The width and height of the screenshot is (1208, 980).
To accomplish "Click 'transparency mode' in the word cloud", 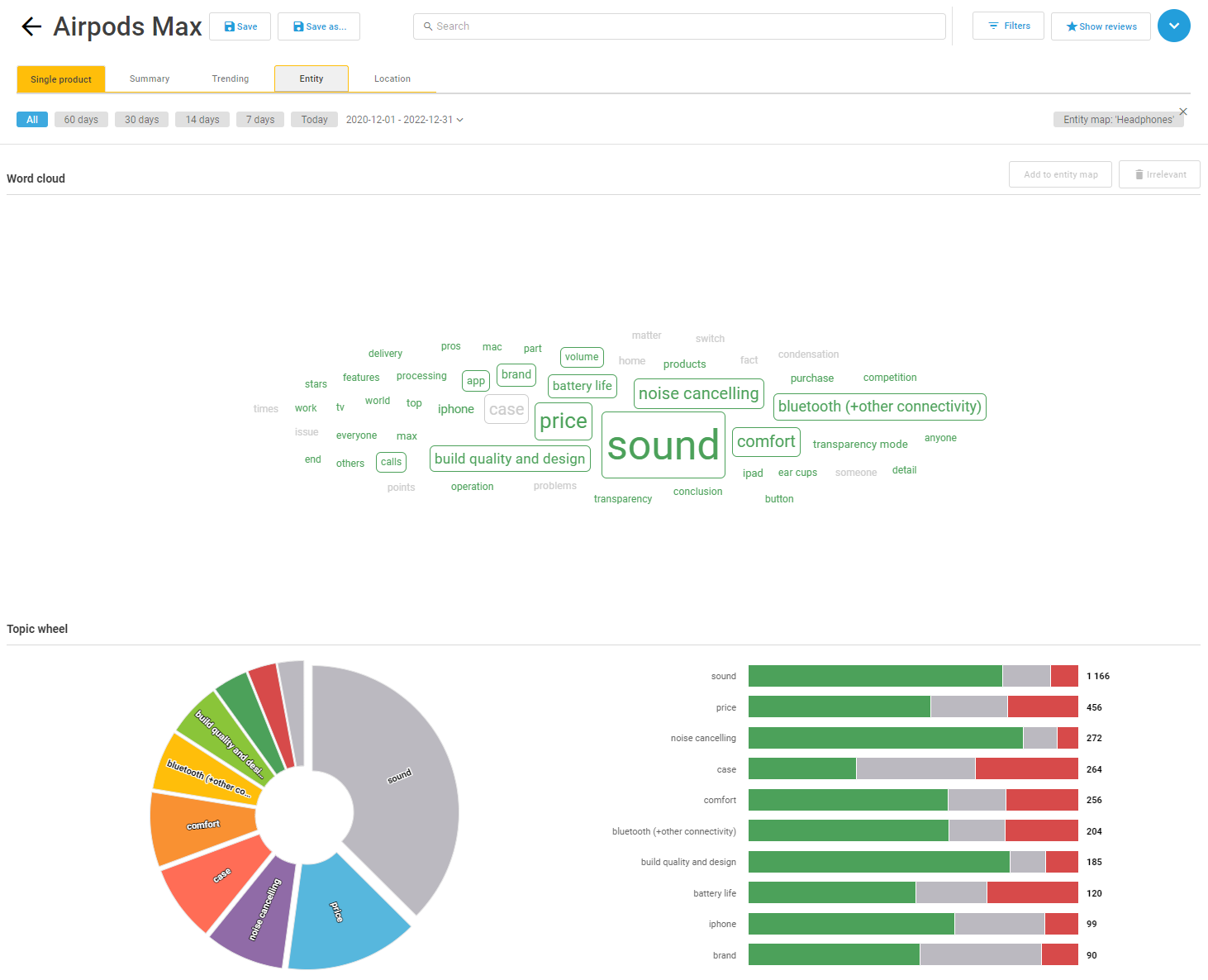I will coord(860,445).
